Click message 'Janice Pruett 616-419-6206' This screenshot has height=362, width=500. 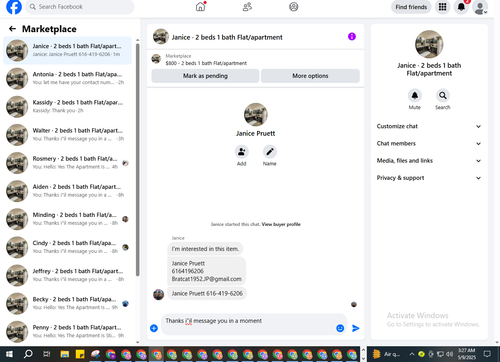(x=207, y=293)
